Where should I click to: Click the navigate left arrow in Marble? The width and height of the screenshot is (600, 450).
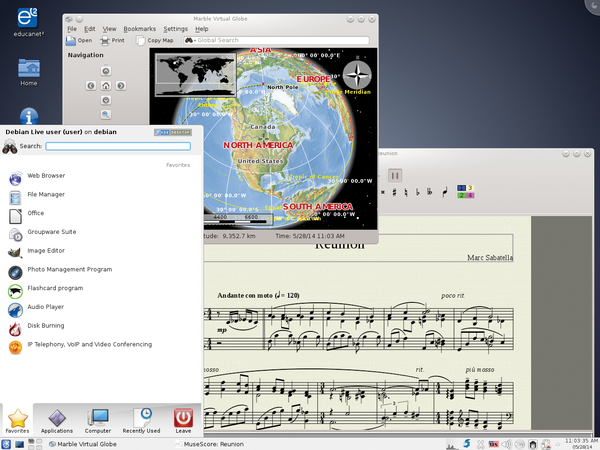pos(91,86)
